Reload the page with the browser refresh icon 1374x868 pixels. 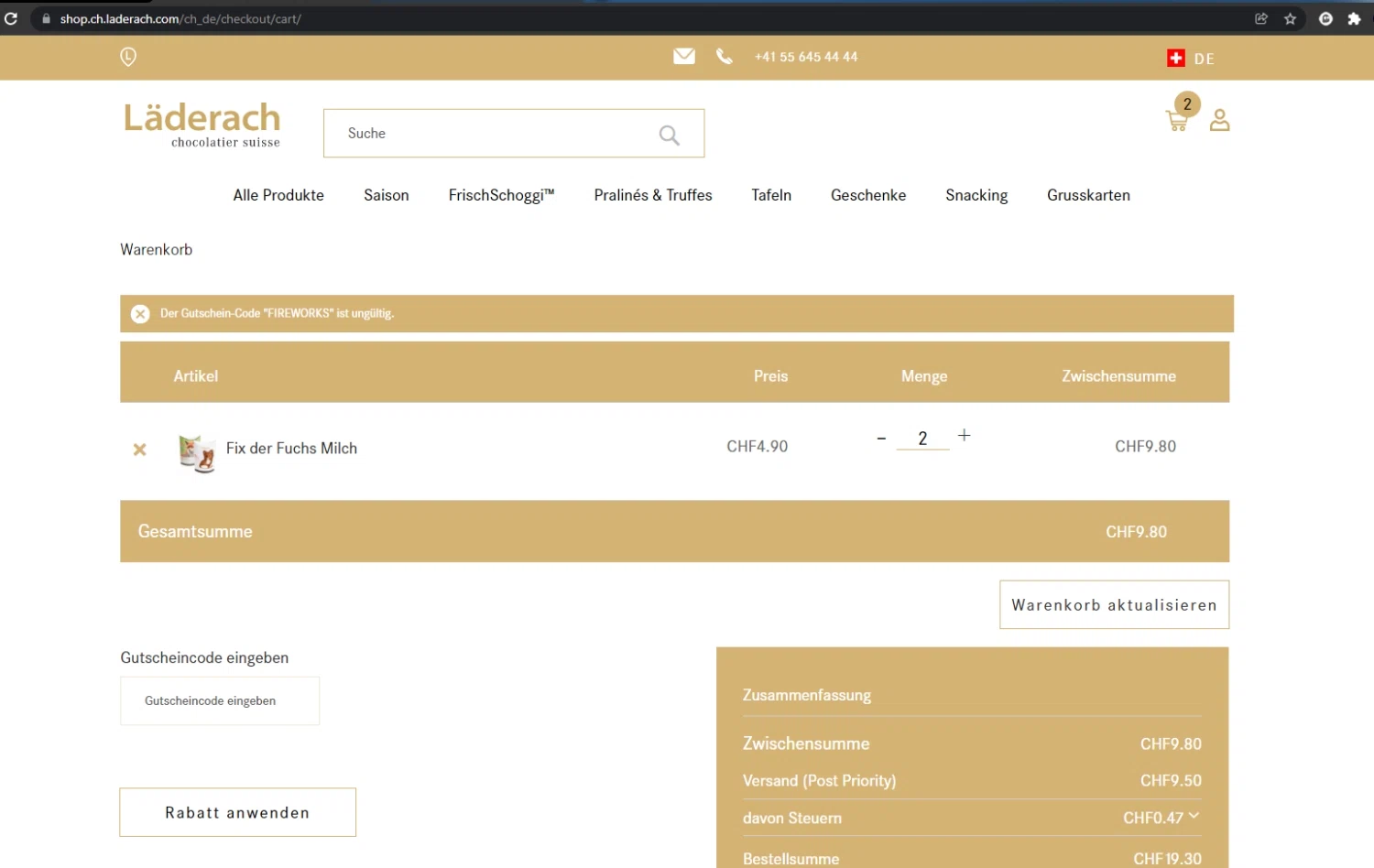click(x=11, y=18)
